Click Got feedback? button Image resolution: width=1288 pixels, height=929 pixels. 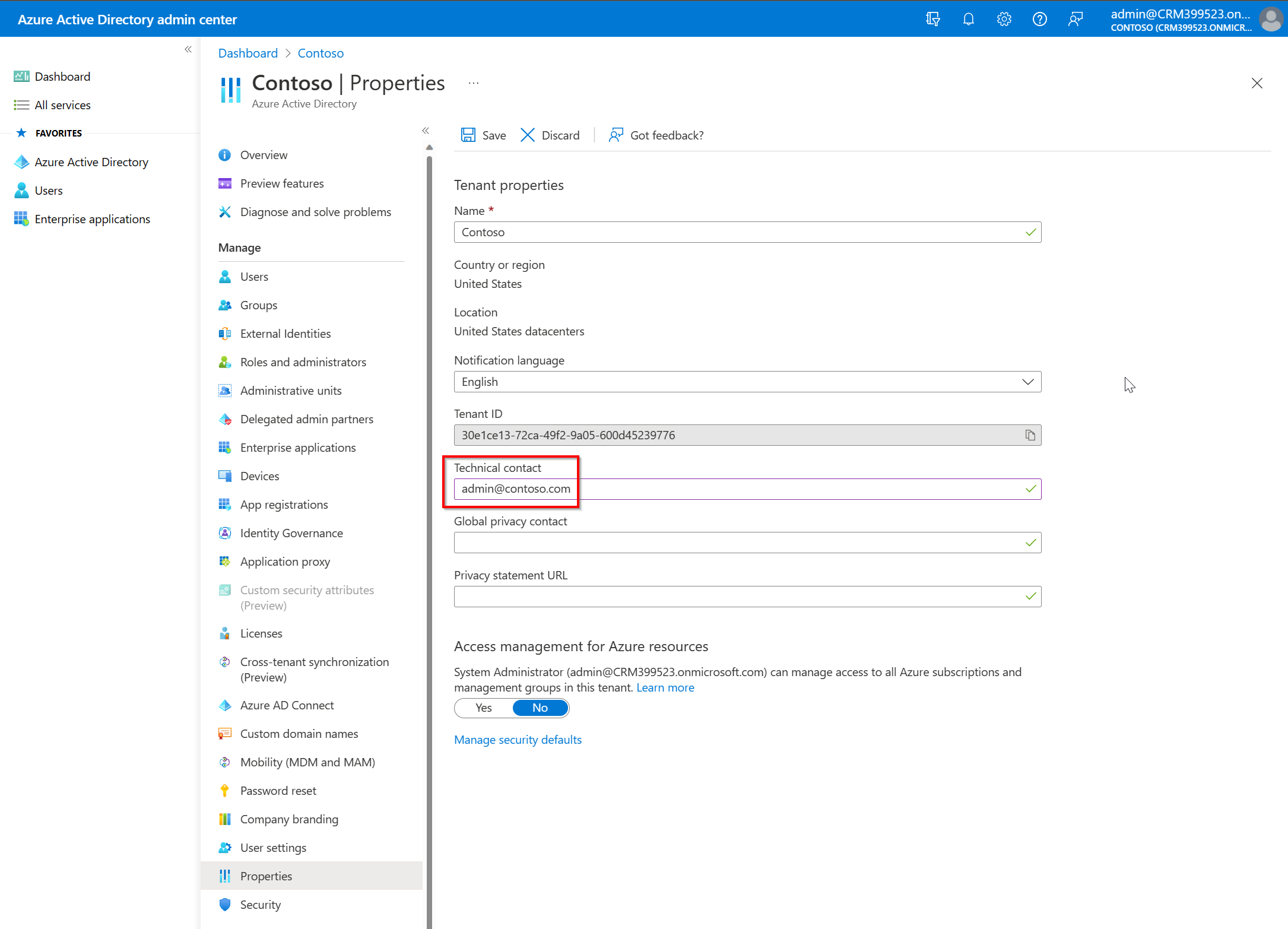point(656,135)
